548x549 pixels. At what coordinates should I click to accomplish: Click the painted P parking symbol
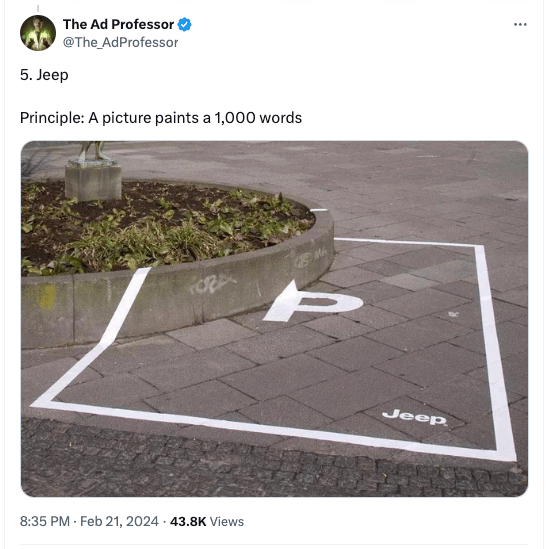(313, 302)
